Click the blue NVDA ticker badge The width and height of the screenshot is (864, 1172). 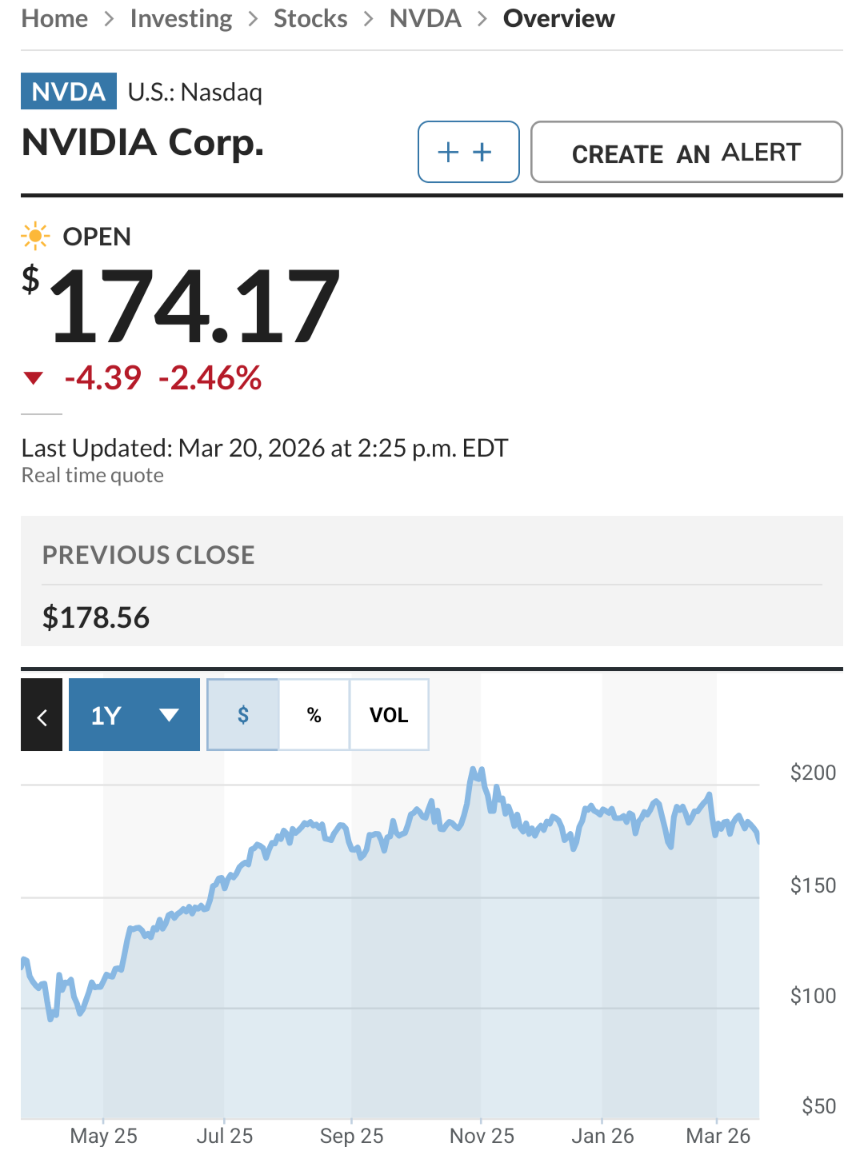tap(68, 93)
